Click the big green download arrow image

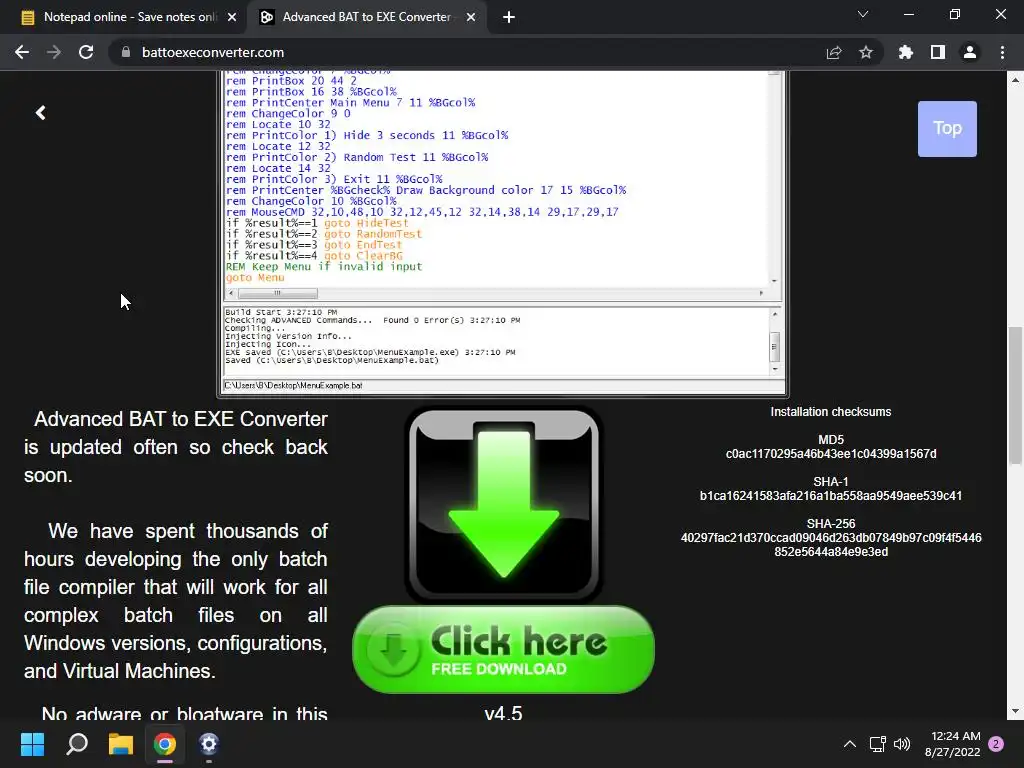point(503,504)
